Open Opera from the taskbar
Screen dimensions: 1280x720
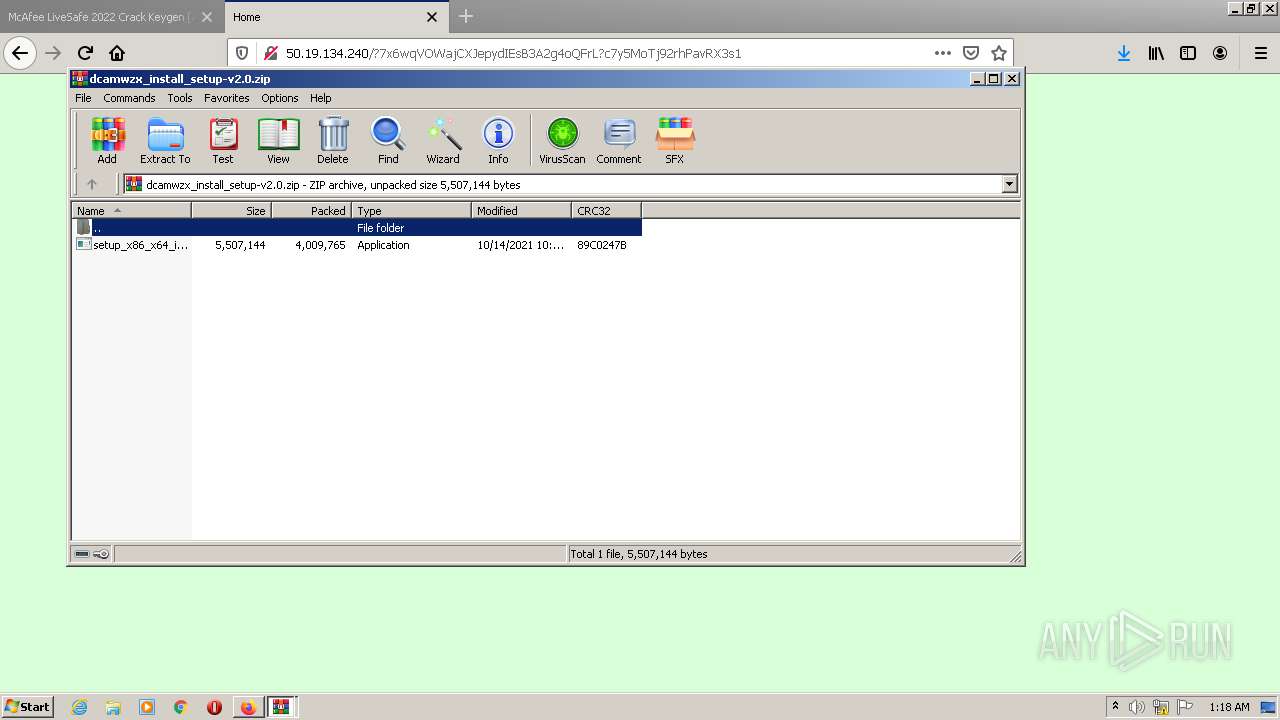coord(214,707)
